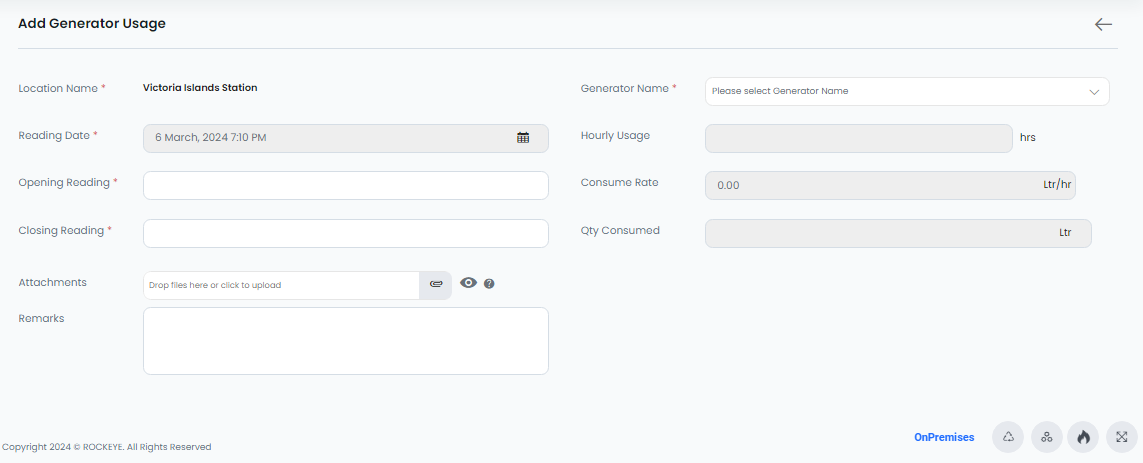Click the OnPremises link

click(944, 437)
